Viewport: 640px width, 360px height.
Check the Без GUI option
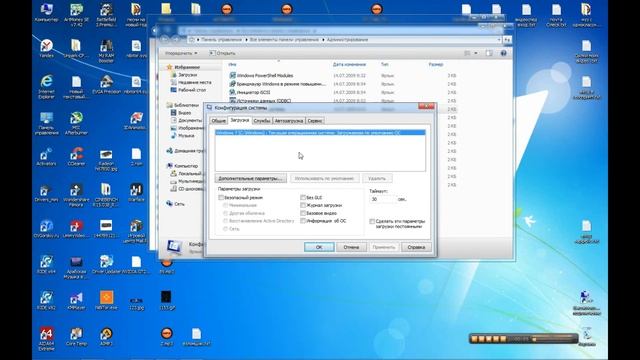[303, 198]
